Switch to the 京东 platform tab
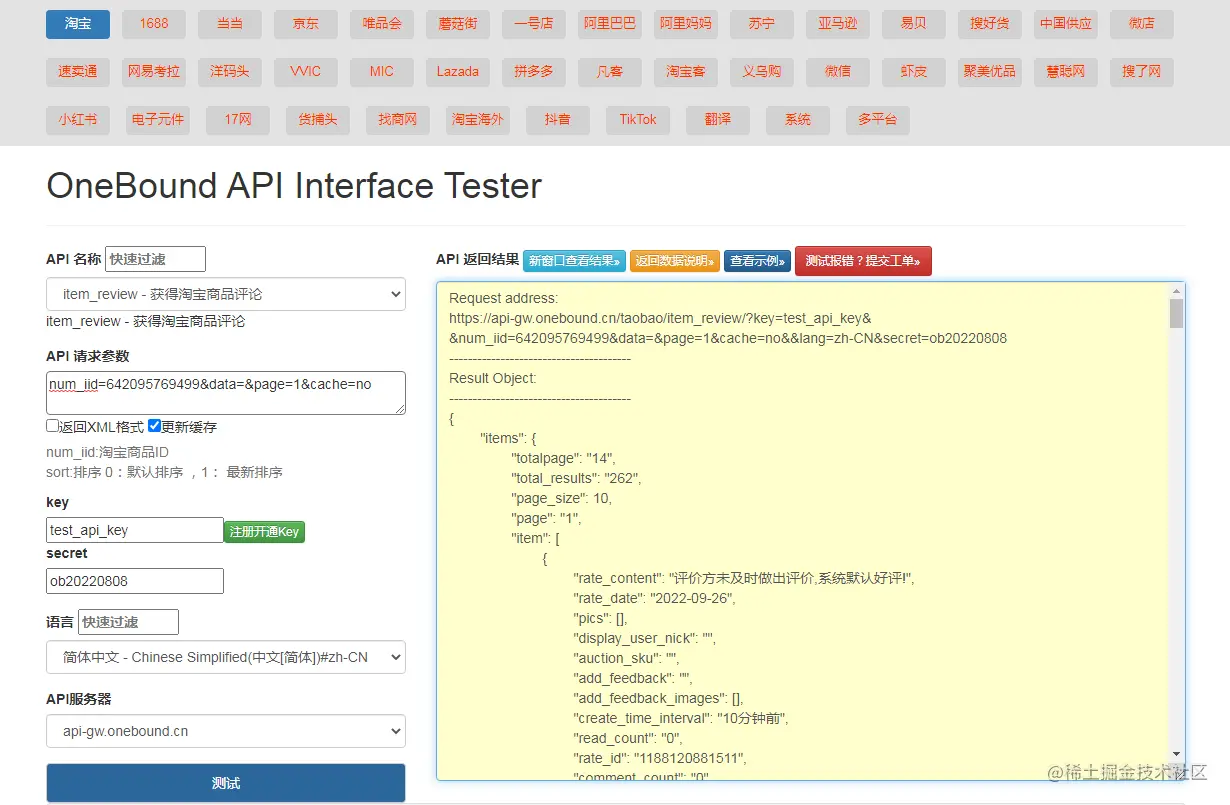This screenshot has height=805, width=1230. tap(306, 24)
